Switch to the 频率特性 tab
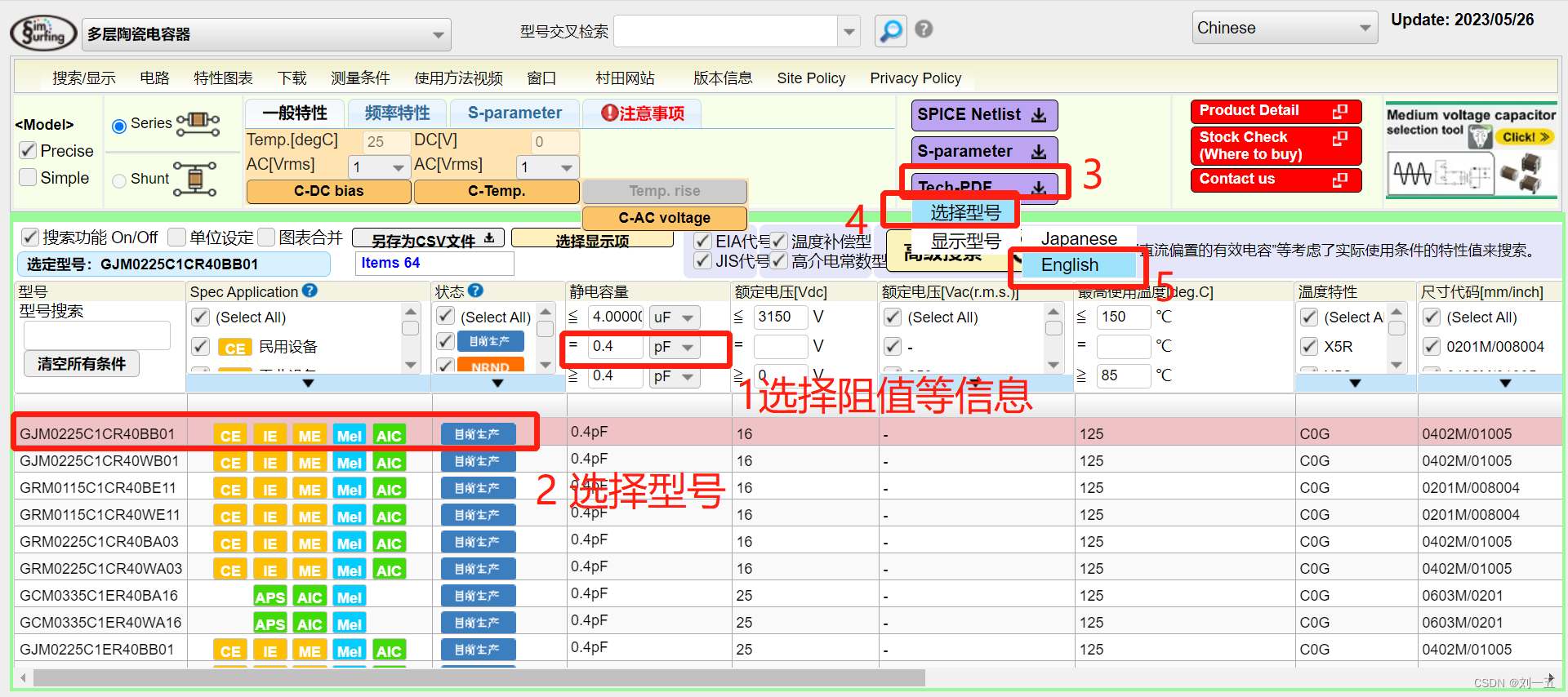Screen dimensions: 1568x697 click(x=397, y=113)
